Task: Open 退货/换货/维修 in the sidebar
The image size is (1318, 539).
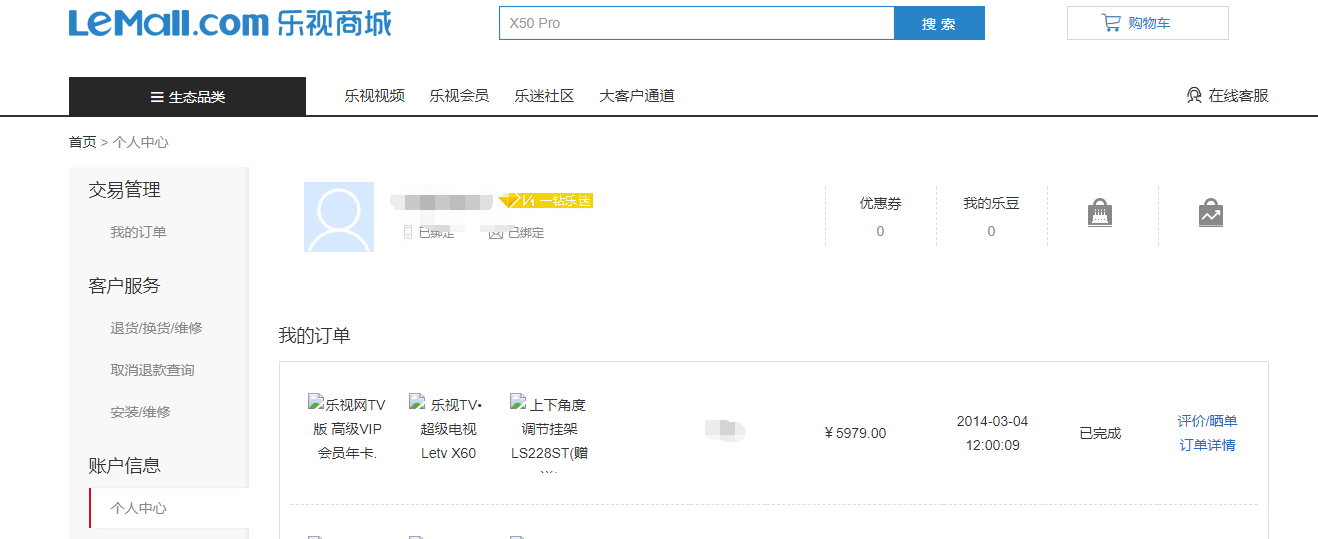Action: (x=156, y=328)
